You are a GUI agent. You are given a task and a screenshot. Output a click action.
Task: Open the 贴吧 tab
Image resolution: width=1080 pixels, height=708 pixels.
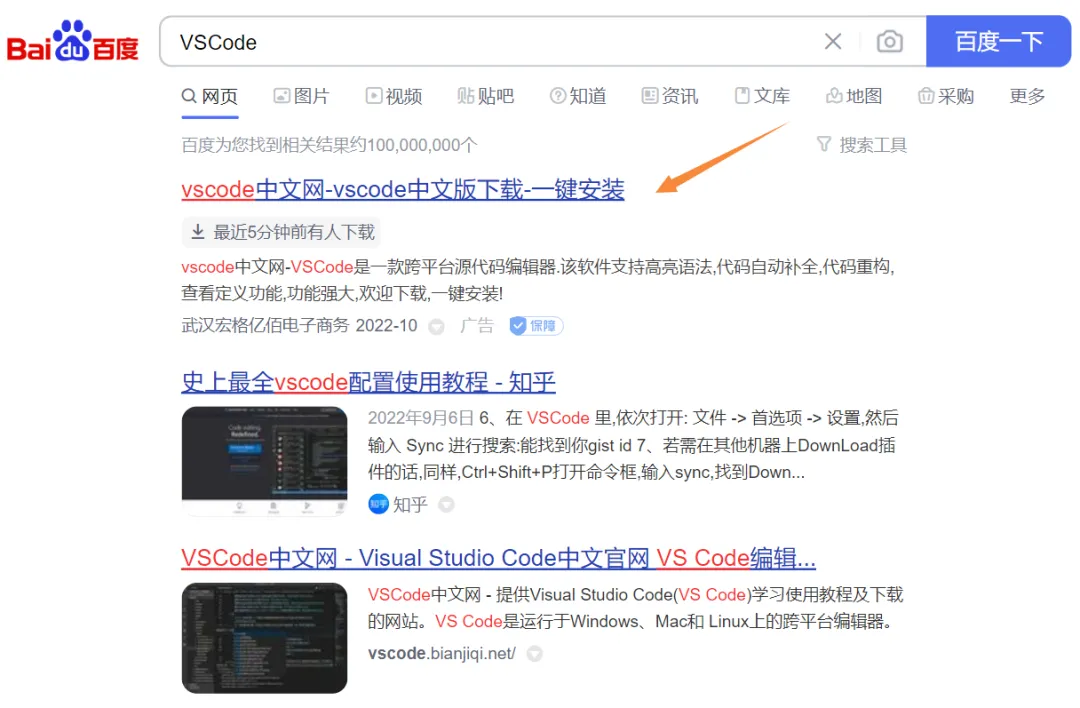pos(486,96)
